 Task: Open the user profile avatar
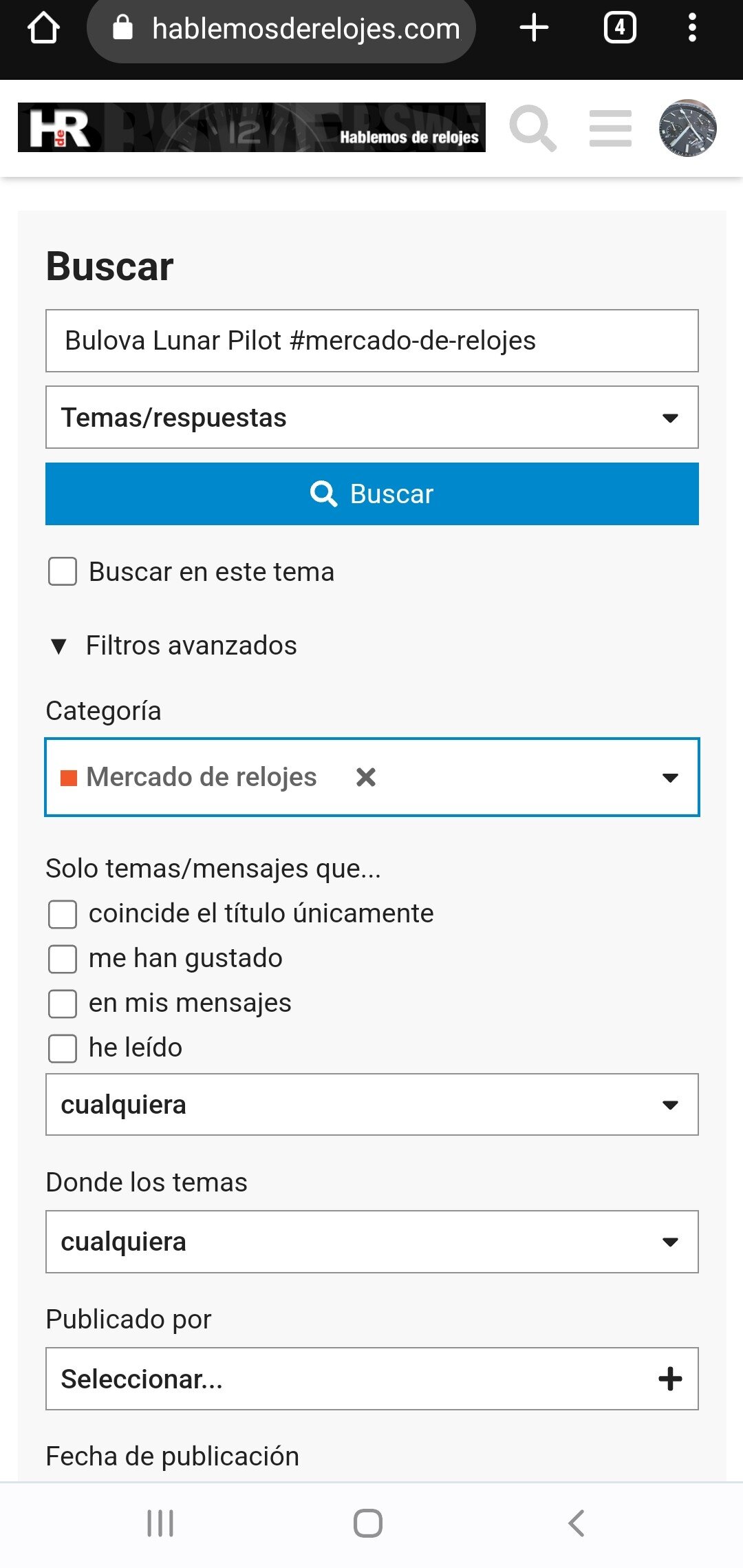[687, 128]
